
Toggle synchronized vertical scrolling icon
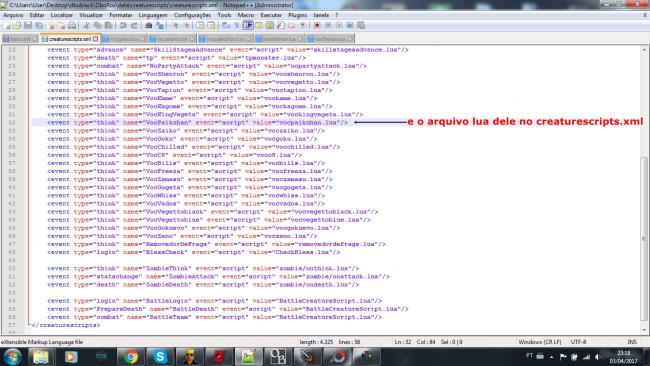click(x=200, y=26)
